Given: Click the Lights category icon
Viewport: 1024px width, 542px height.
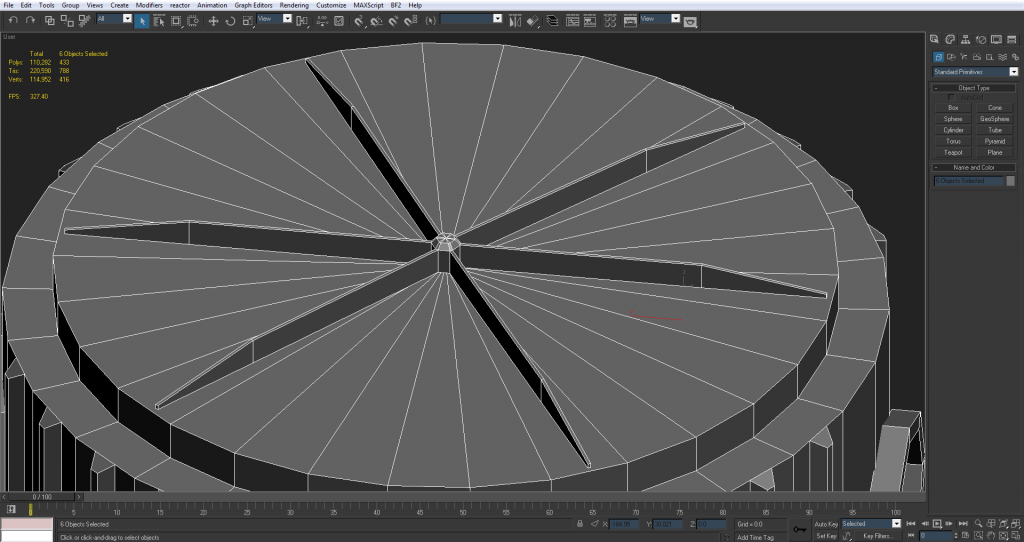Looking at the screenshot, I should point(962,57).
